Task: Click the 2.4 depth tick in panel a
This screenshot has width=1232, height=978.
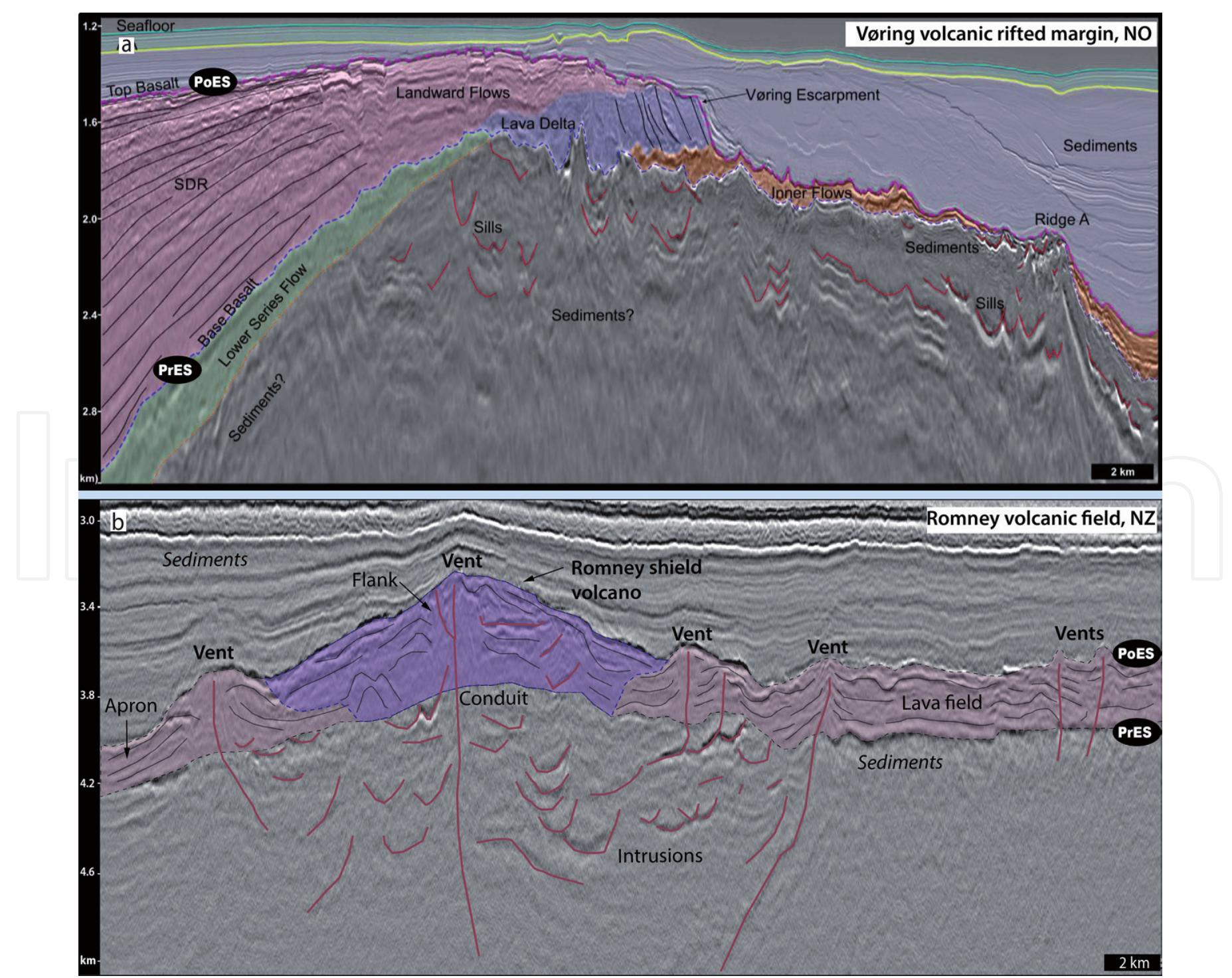Action: click(90, 315)
